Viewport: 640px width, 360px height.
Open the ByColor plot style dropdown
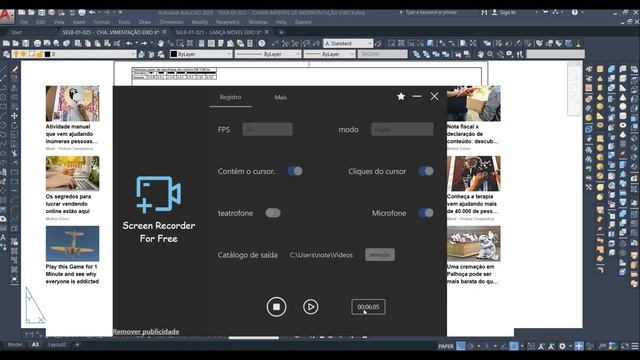[x=382, y=54]
